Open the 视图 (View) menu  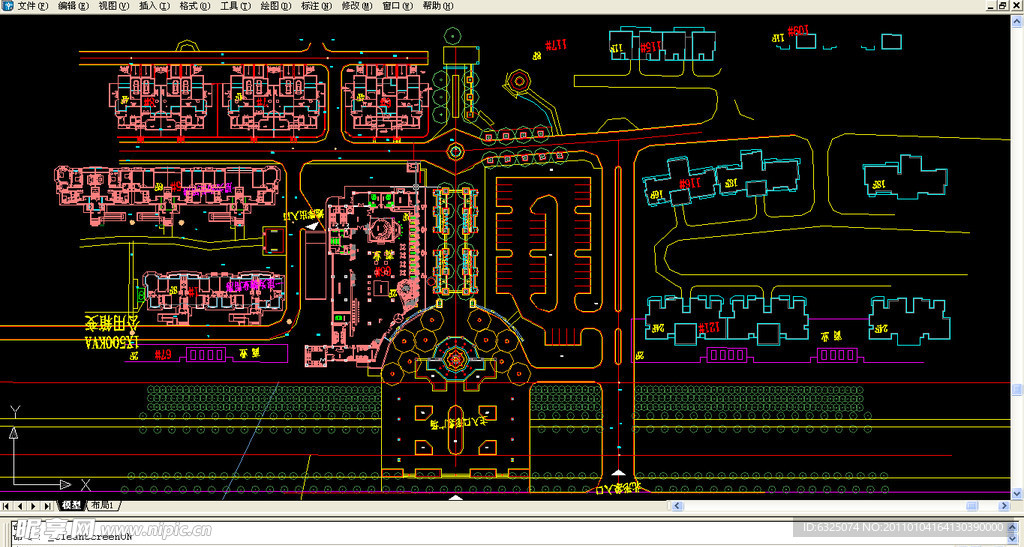click(x=113, y=6)
